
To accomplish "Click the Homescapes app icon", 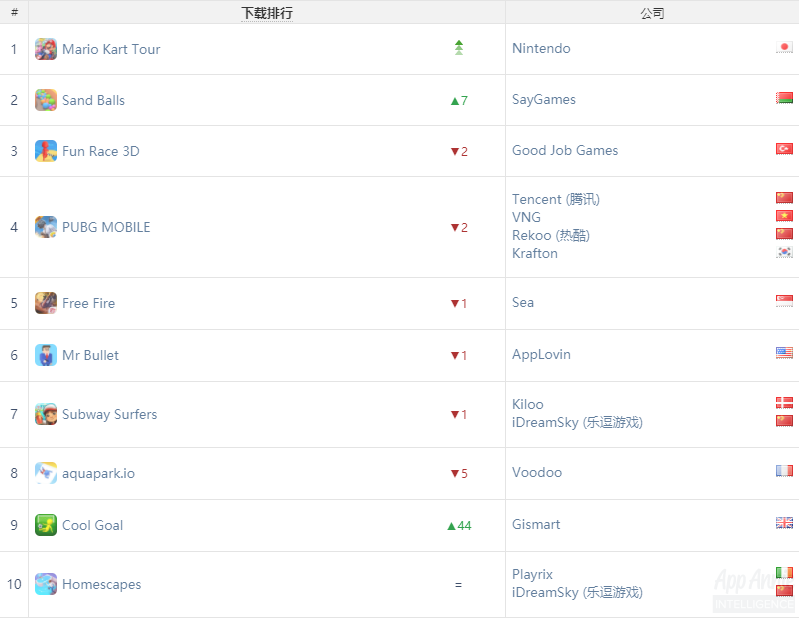I will point(46,584).
